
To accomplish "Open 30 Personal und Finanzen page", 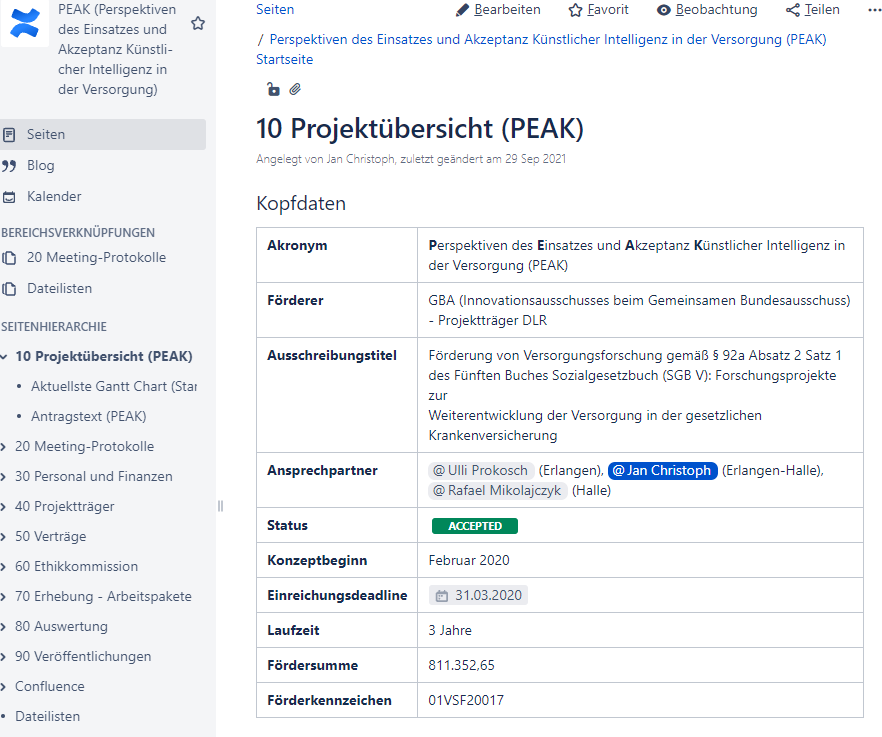I will pyautogui.click(x=93, y=477).
